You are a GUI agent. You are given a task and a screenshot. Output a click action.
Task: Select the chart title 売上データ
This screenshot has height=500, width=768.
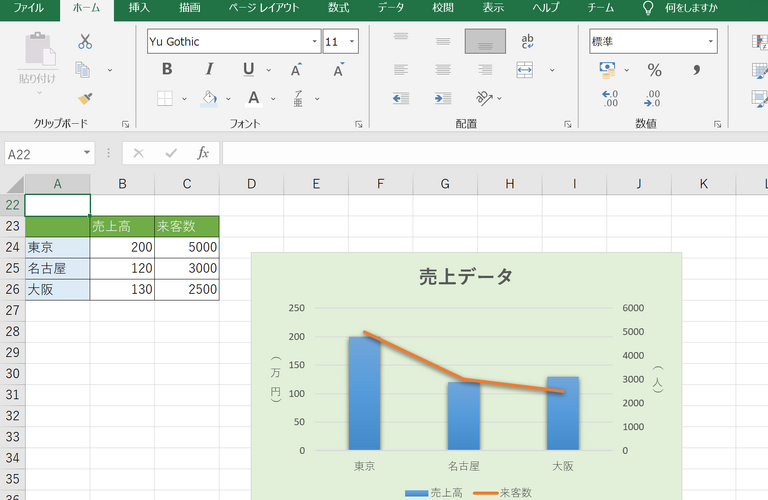pos(466,277)
